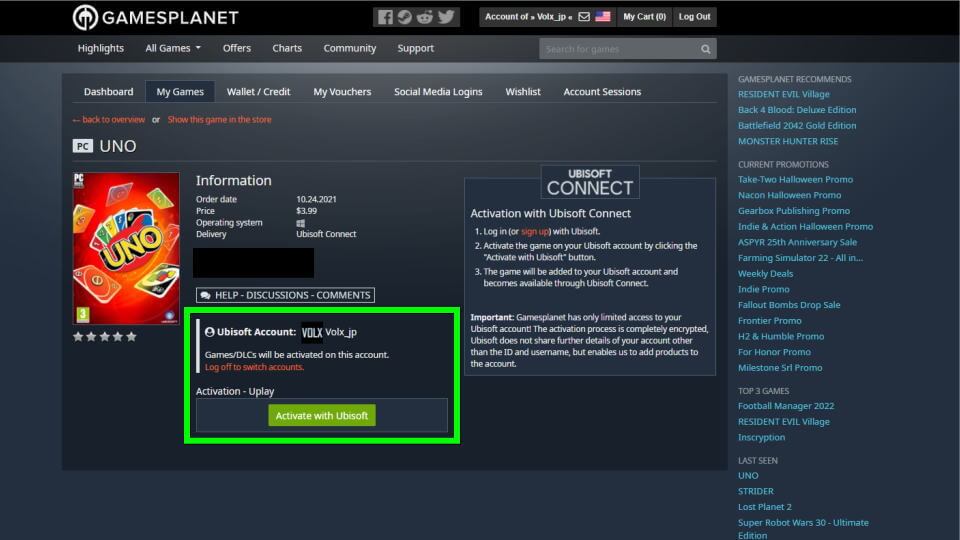Image resolution: width=960 pixels, height=540 pixels.
Task: Open Back 4 Blood: Deluxe Edition link
Action: pyautogui.click(x=797, y=110)
